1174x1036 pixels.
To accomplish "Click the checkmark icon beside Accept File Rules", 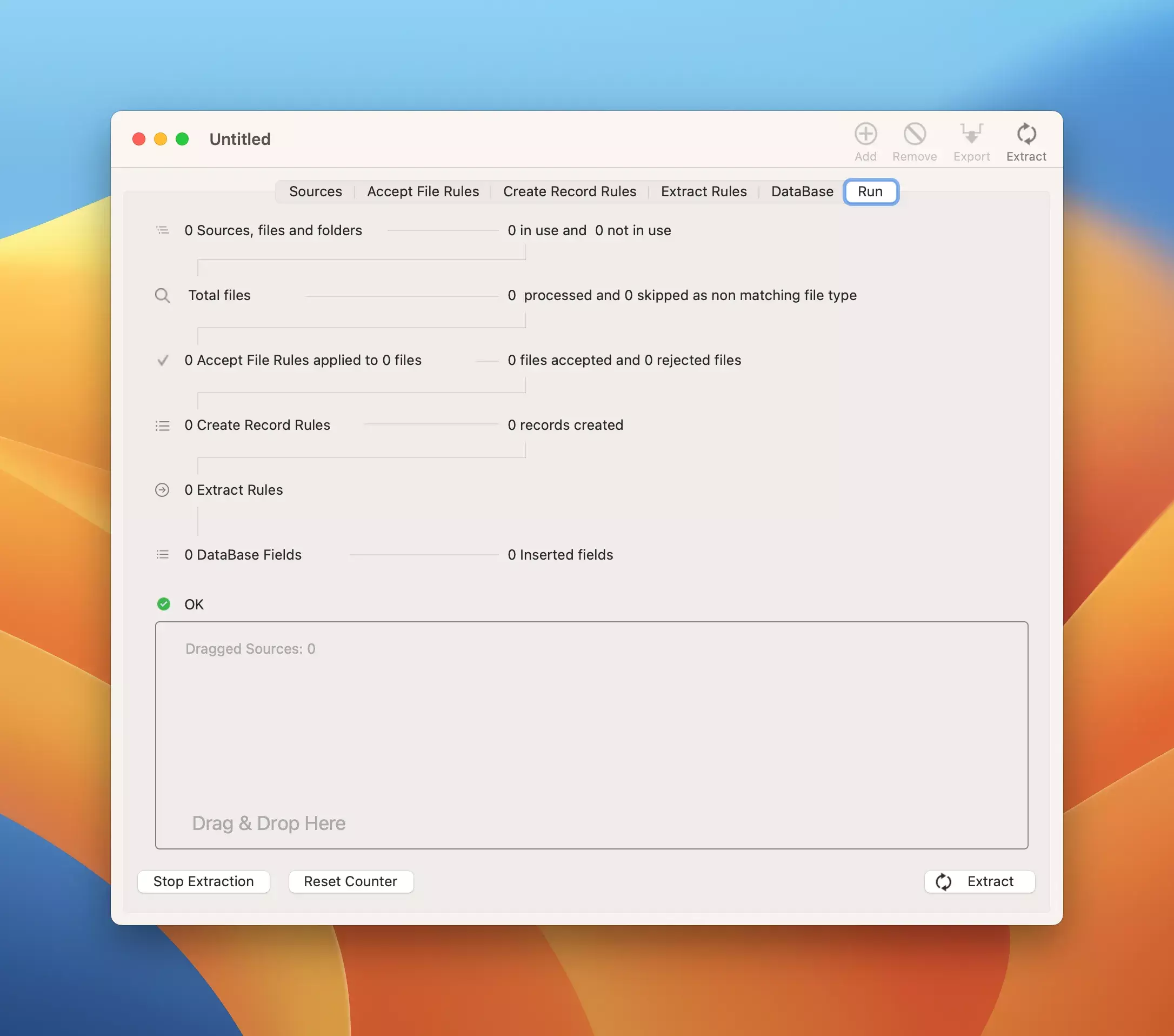I will pos(163,360).
